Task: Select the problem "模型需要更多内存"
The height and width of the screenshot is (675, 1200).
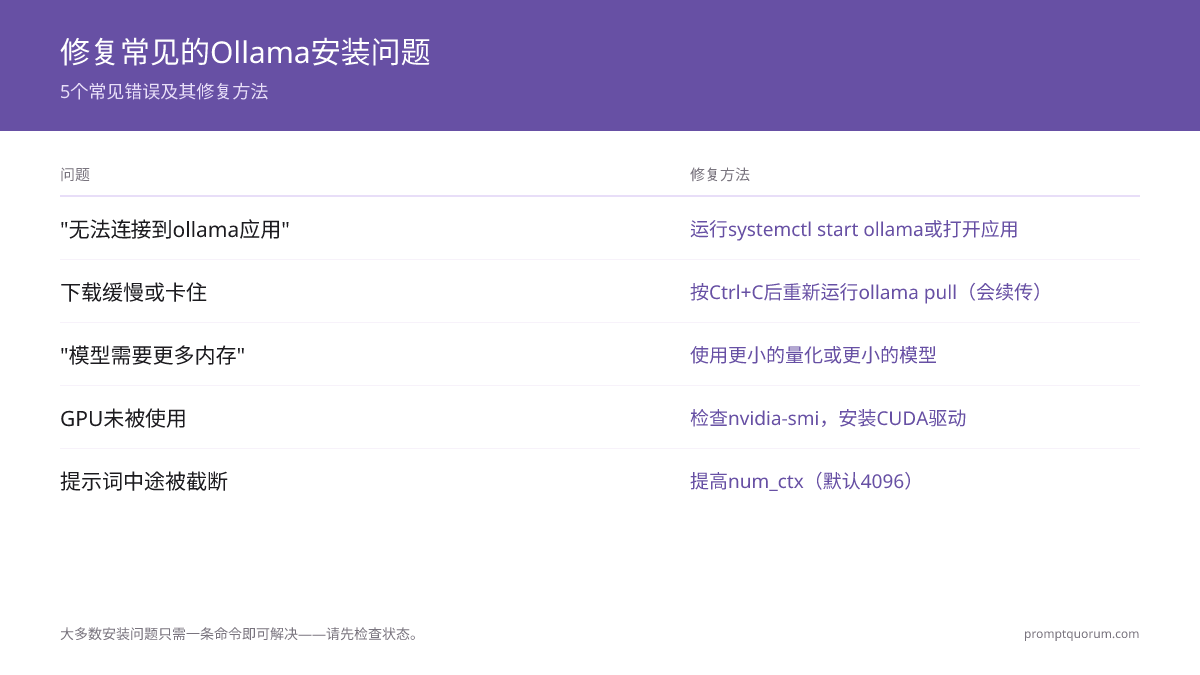Action: [153, 355]
